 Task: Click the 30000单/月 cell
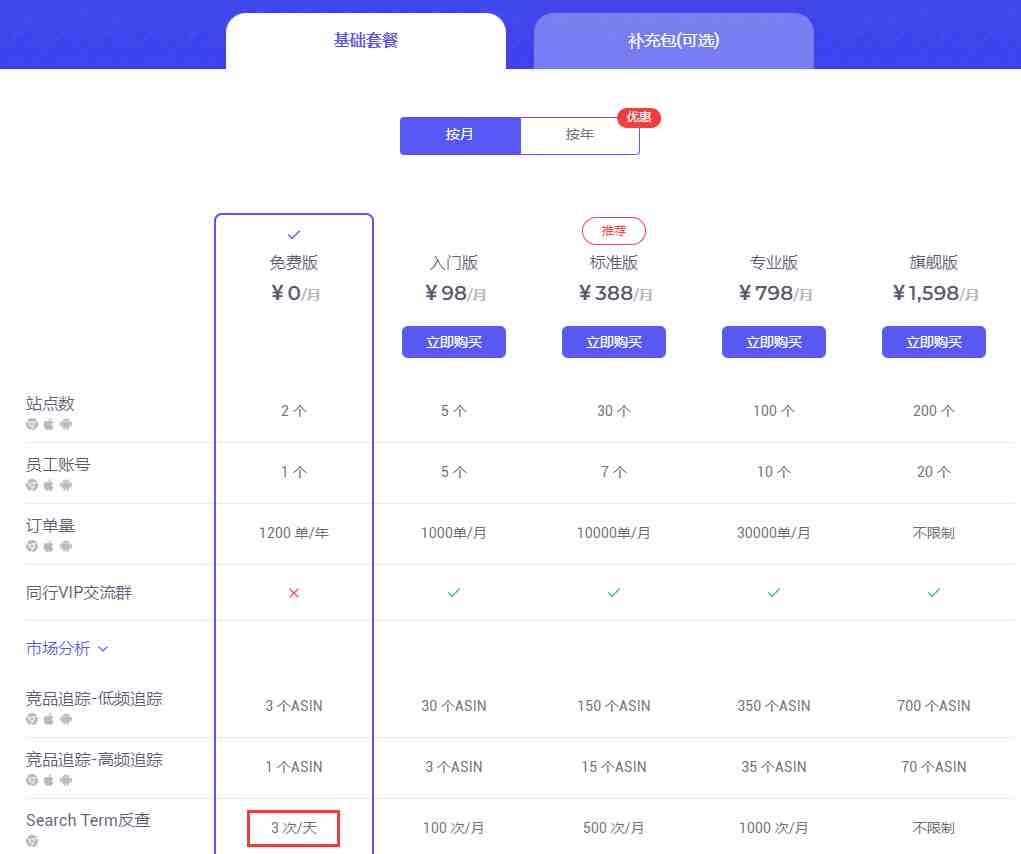click(774, 533)
